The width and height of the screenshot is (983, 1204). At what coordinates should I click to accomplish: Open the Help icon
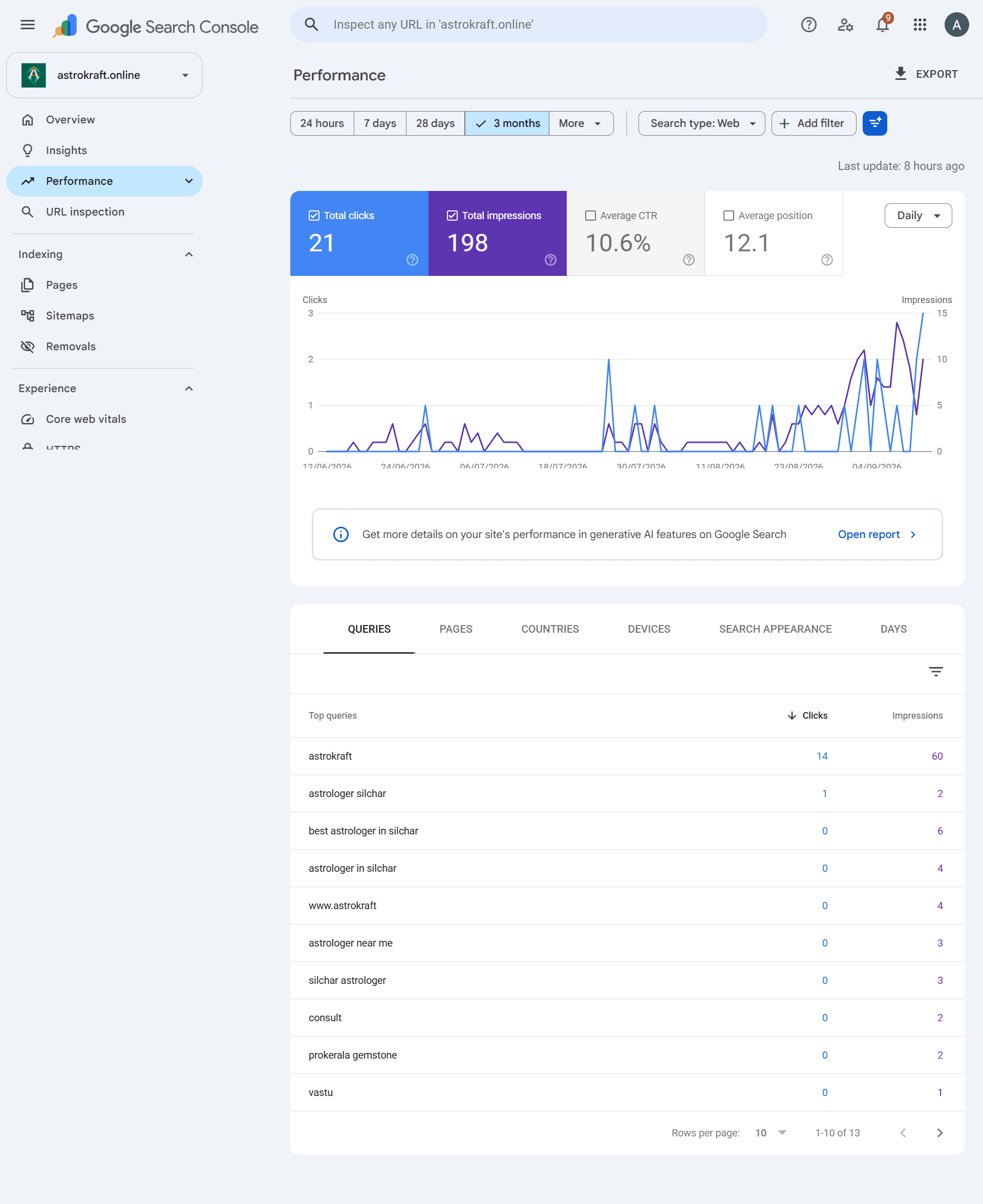808,25
